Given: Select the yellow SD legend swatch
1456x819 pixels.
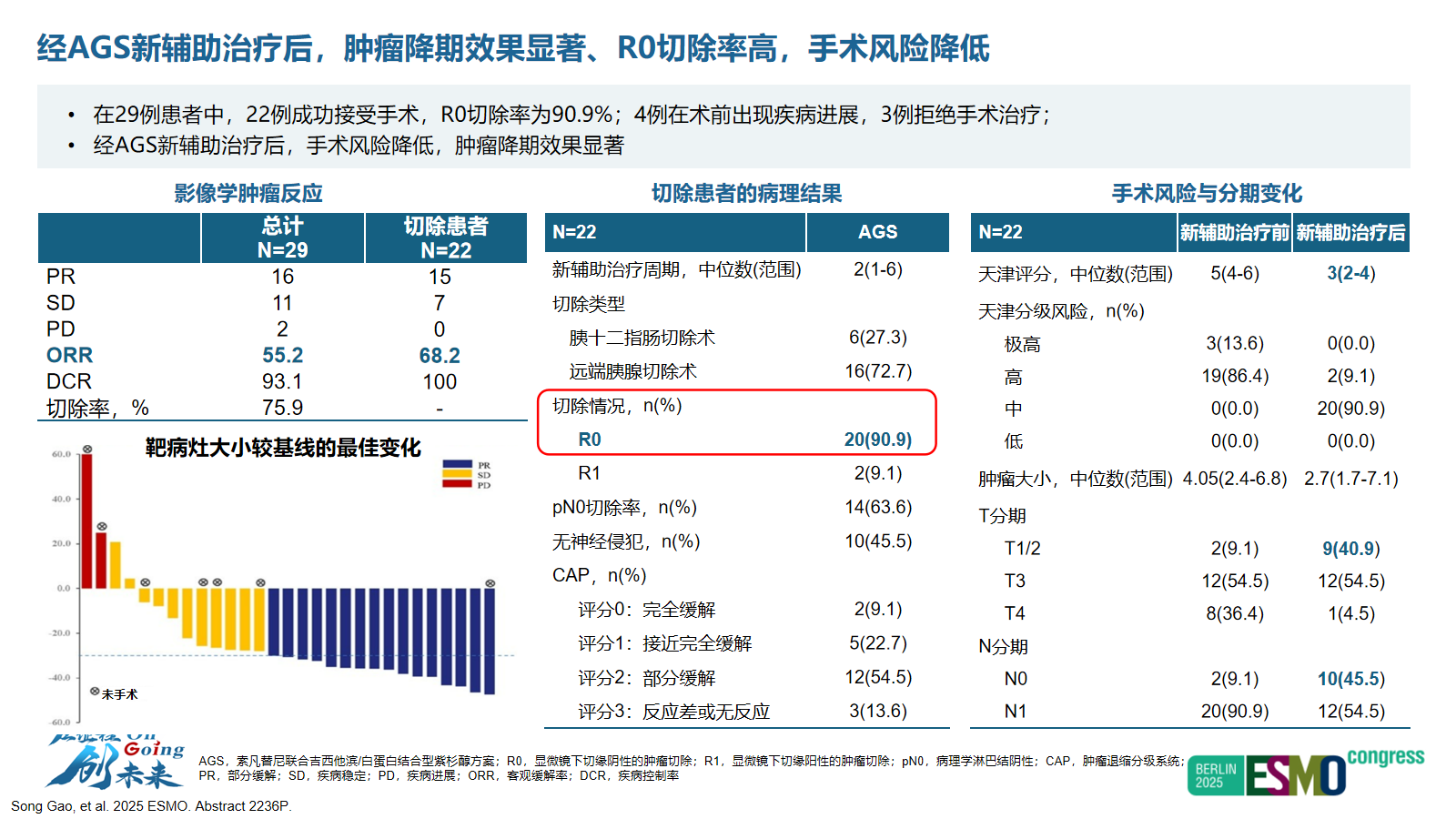Looking at the screenshot, I should pos(457,474).
